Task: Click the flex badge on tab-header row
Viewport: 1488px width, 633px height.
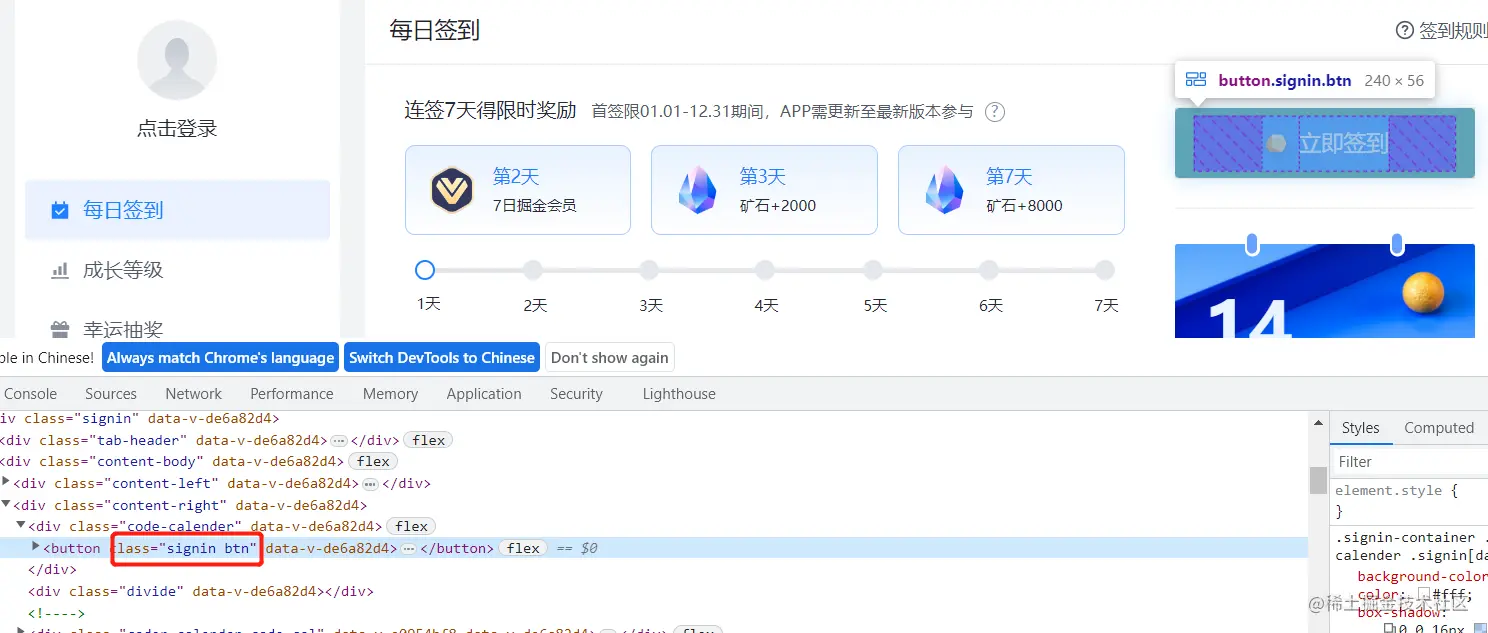Action: [x=429, y=440]
